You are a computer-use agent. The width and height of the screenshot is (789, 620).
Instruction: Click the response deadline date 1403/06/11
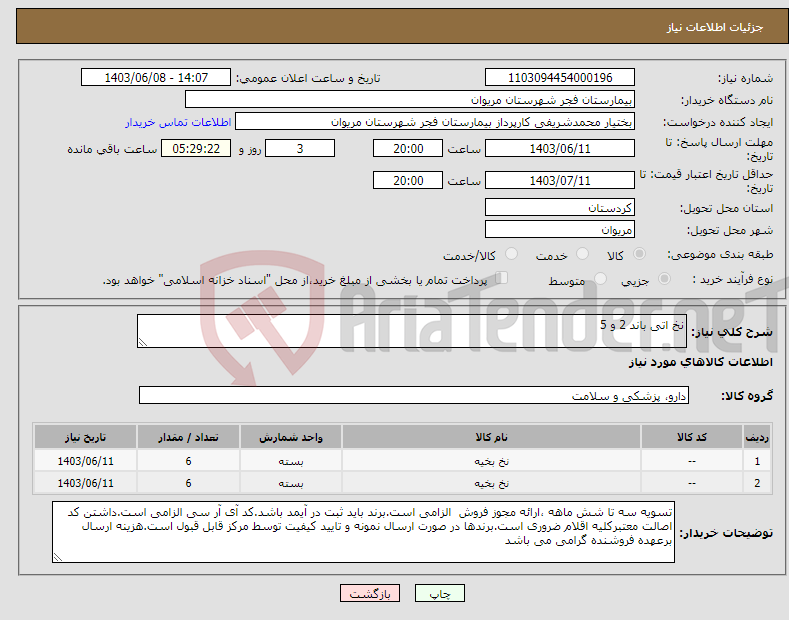coord(560,148)
